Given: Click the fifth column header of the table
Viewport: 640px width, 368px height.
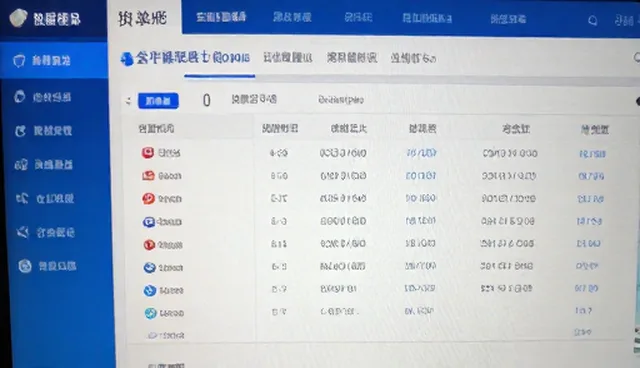Looking at the screenshot, I should [x=516, y=130].
